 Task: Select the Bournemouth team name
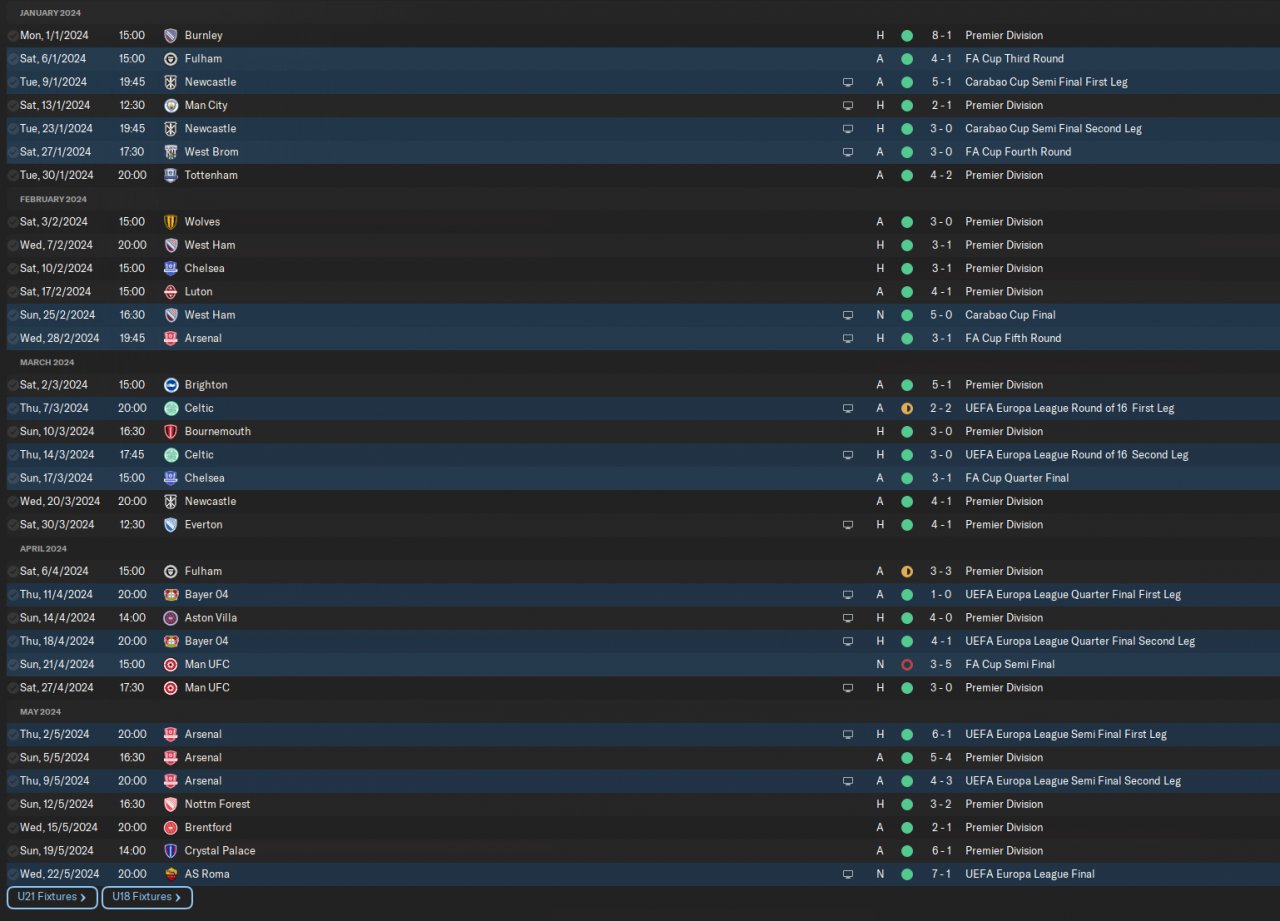pyautogui.click(x=218, y=432)
